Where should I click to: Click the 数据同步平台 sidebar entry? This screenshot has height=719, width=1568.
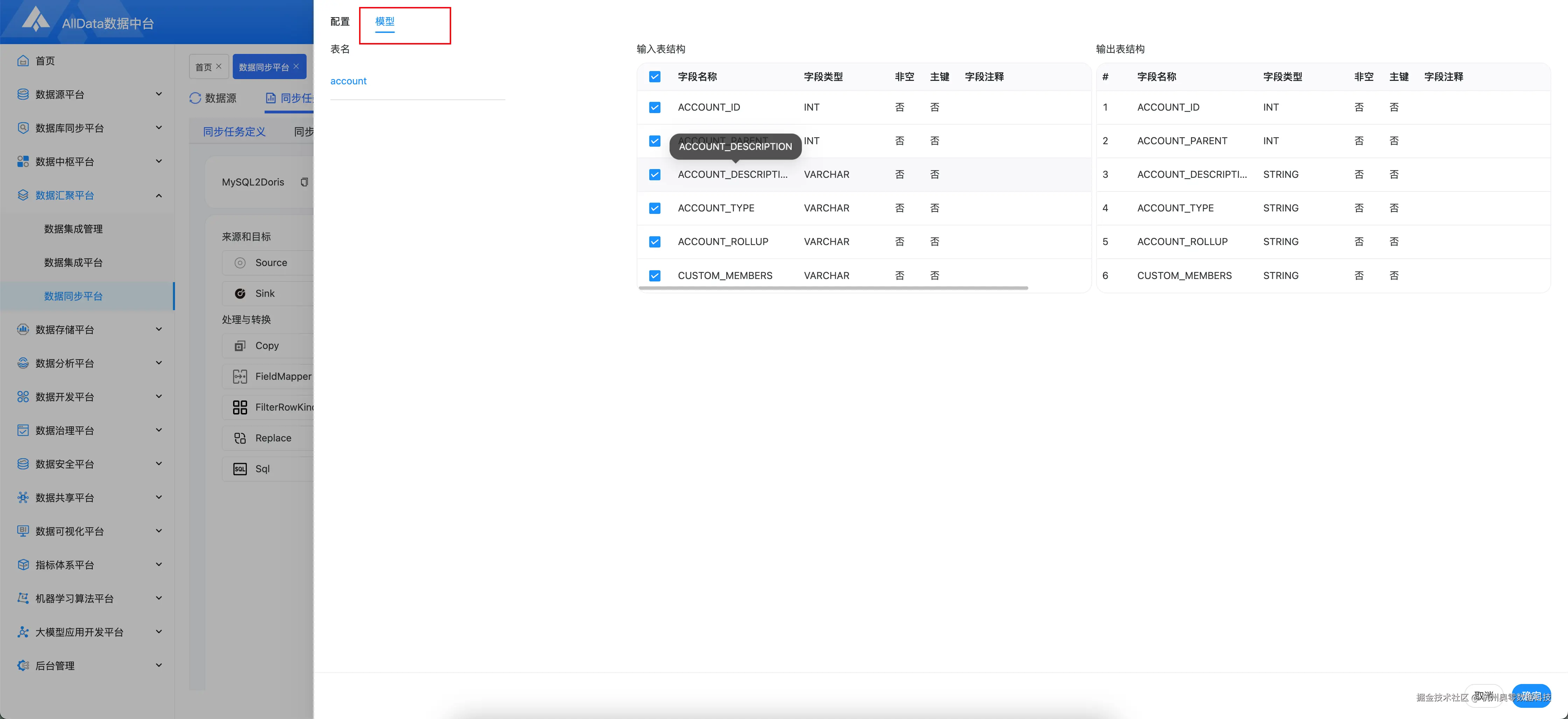pos(74,296)
